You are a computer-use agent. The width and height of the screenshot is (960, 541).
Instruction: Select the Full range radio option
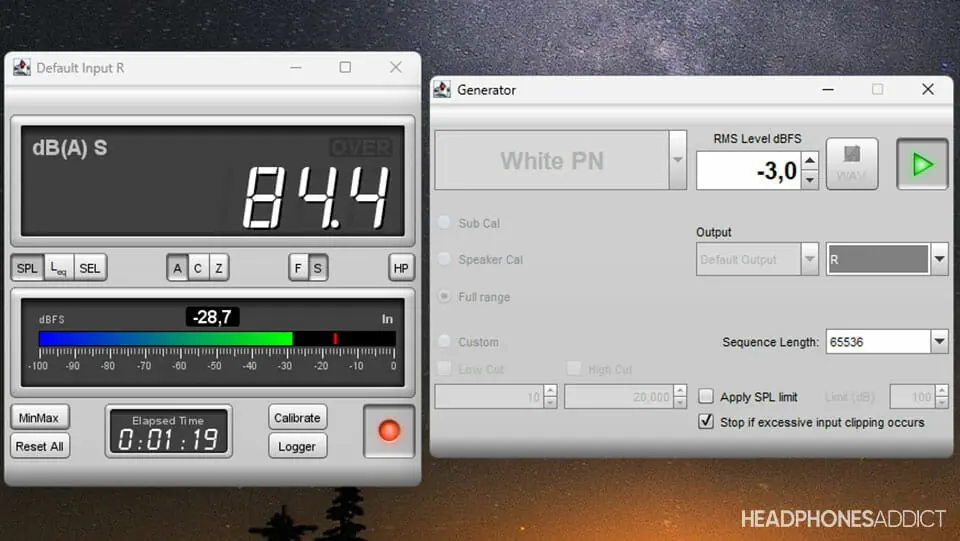[444, 296]
